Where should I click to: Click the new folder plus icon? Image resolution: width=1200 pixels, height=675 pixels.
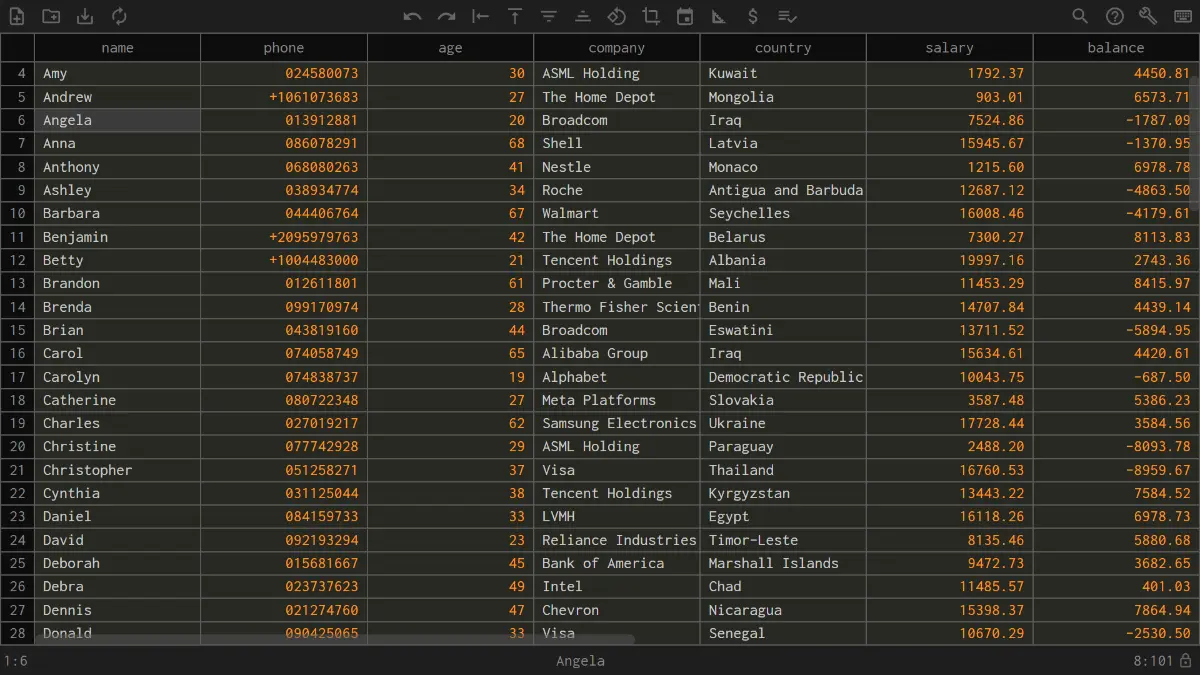click(x=51, y=16)
